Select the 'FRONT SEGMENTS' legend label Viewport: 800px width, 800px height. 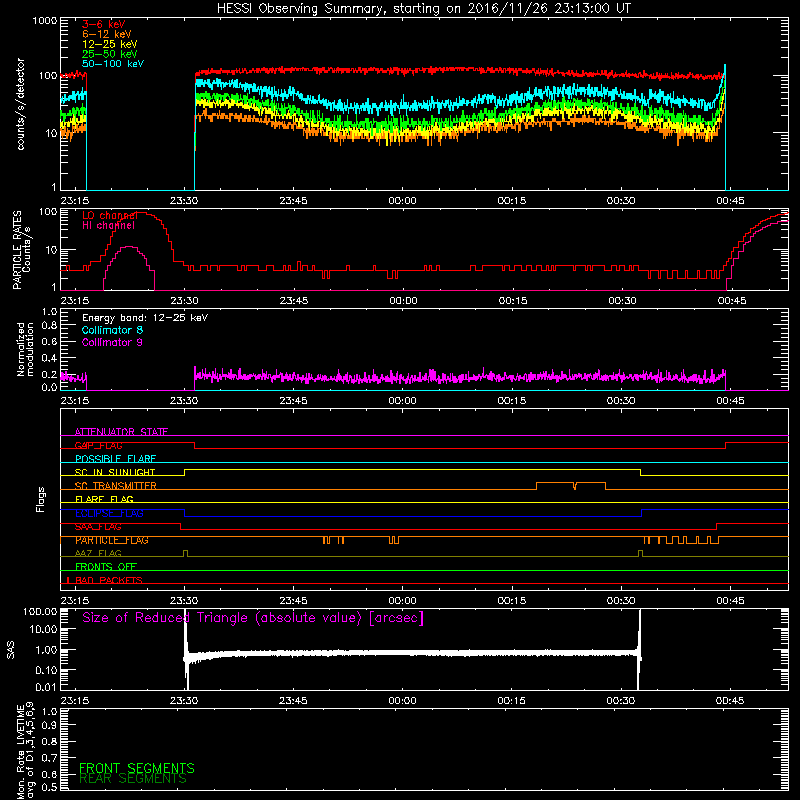[137, 768]
